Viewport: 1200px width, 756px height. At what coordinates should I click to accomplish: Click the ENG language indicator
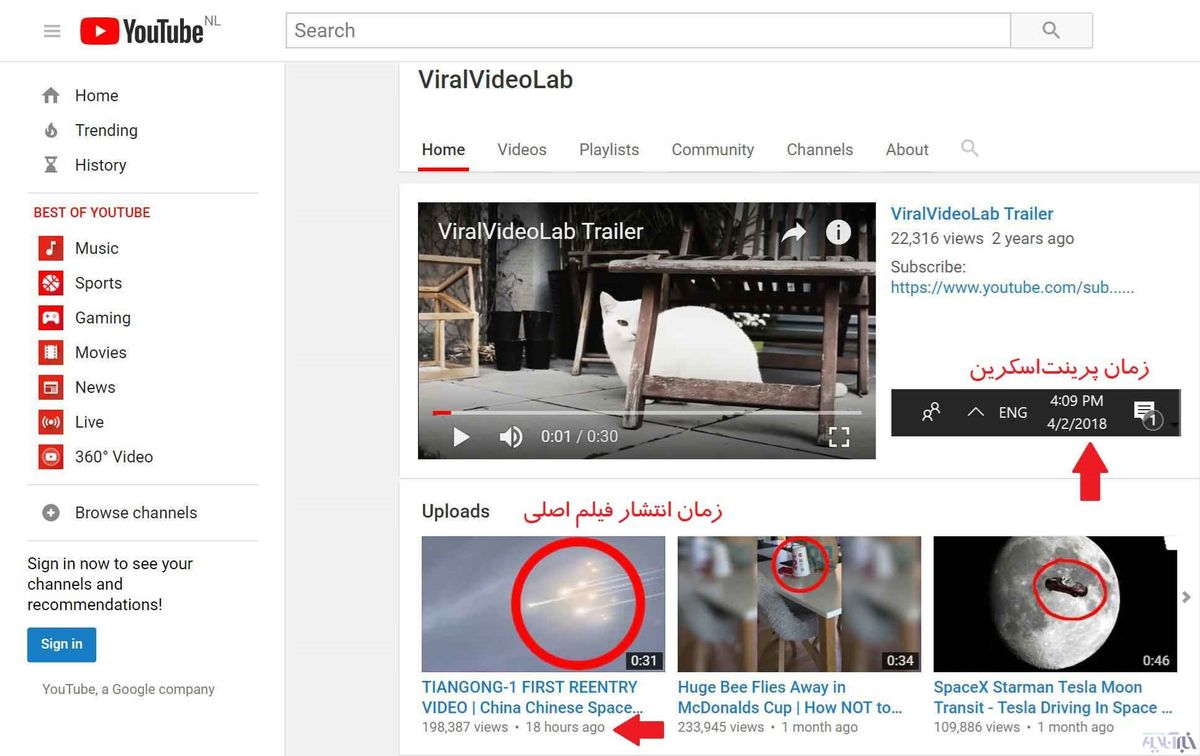point(1013,412)
